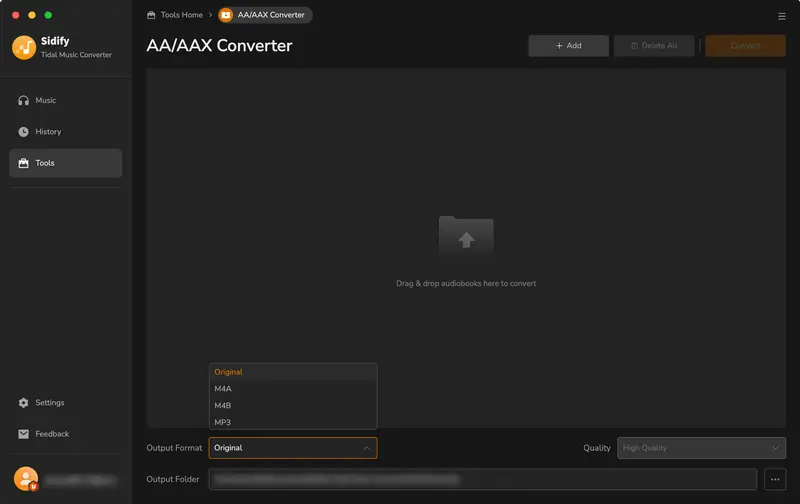Screen dimensions: 800x504
Task: Open the Quality dropdown
Action: point(701,448)
